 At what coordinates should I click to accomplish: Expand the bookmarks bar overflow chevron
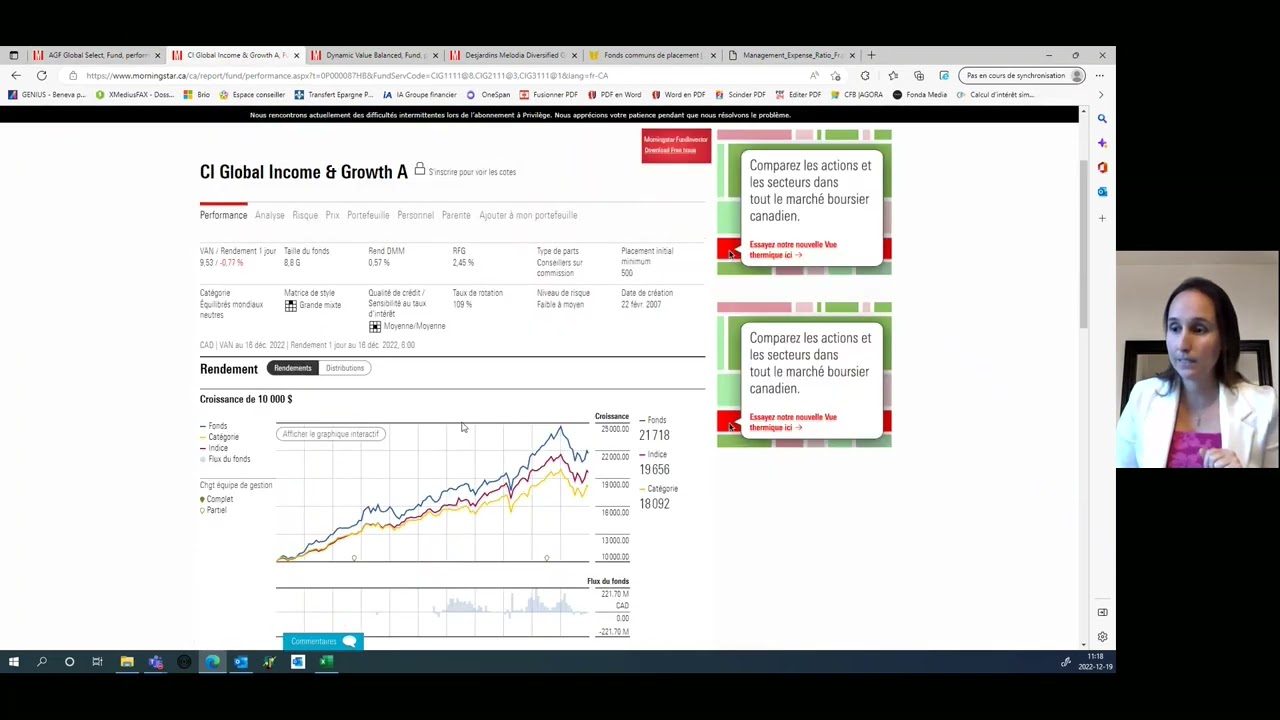[x=1100, y=95]
